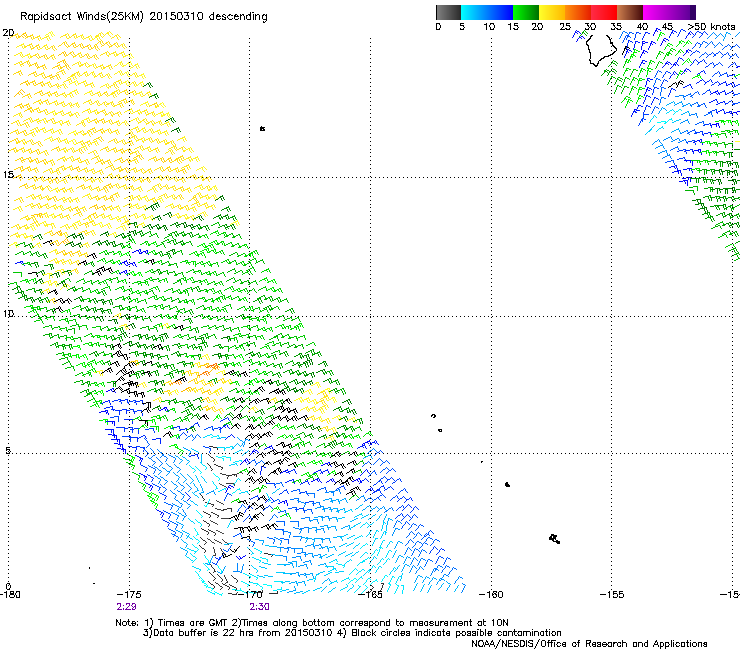The height and width of the screenshot is (650, 740).
Task: Pick the brown 35–40 knots legend swatch
Action: click(630, 12)
